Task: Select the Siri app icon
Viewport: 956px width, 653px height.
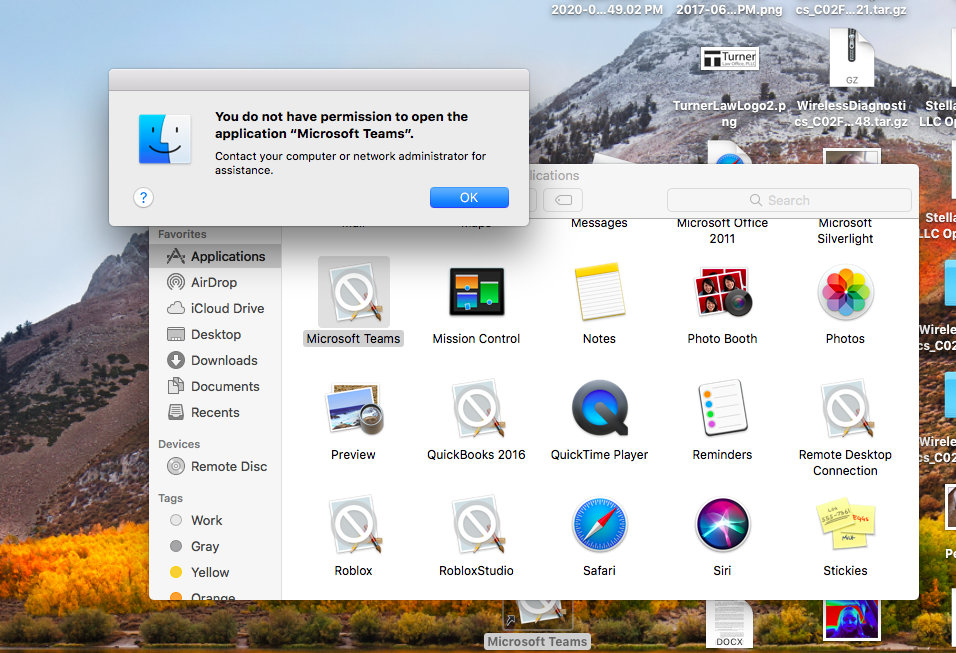Action: click(x=722, y=525)
